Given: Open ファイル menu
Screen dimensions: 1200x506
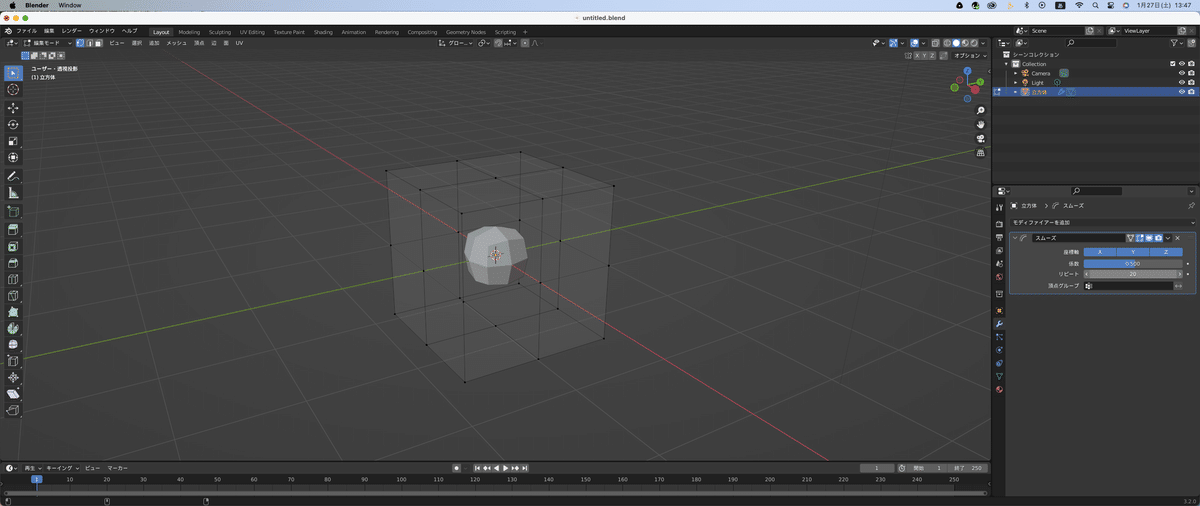Looking at the screenshot, I should click(x=27, y=31).
